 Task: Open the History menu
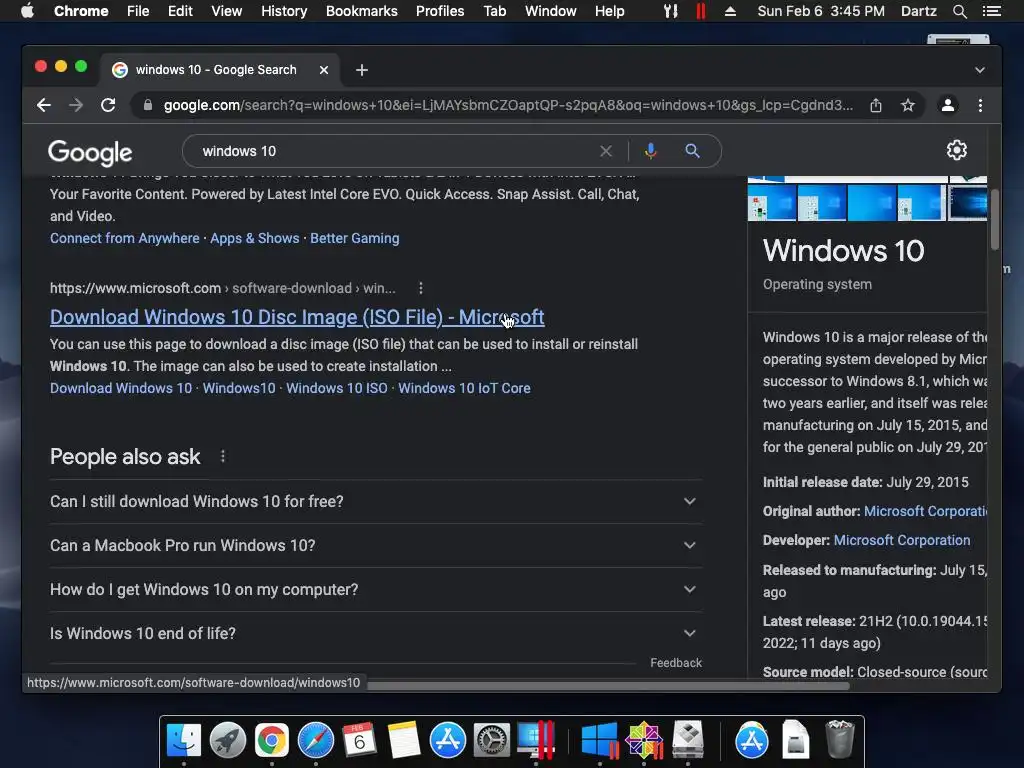coord(284,11)
